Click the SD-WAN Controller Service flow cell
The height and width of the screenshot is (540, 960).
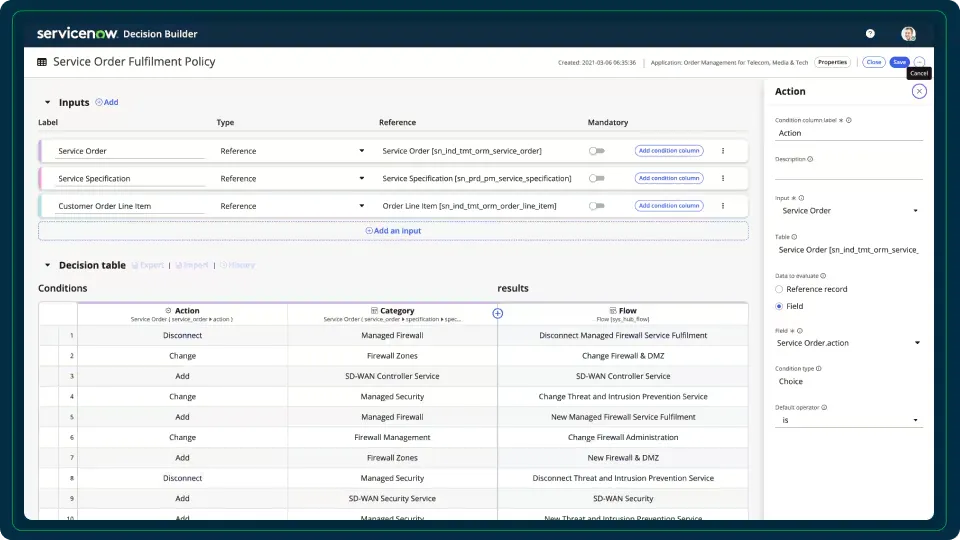point(623,376)
